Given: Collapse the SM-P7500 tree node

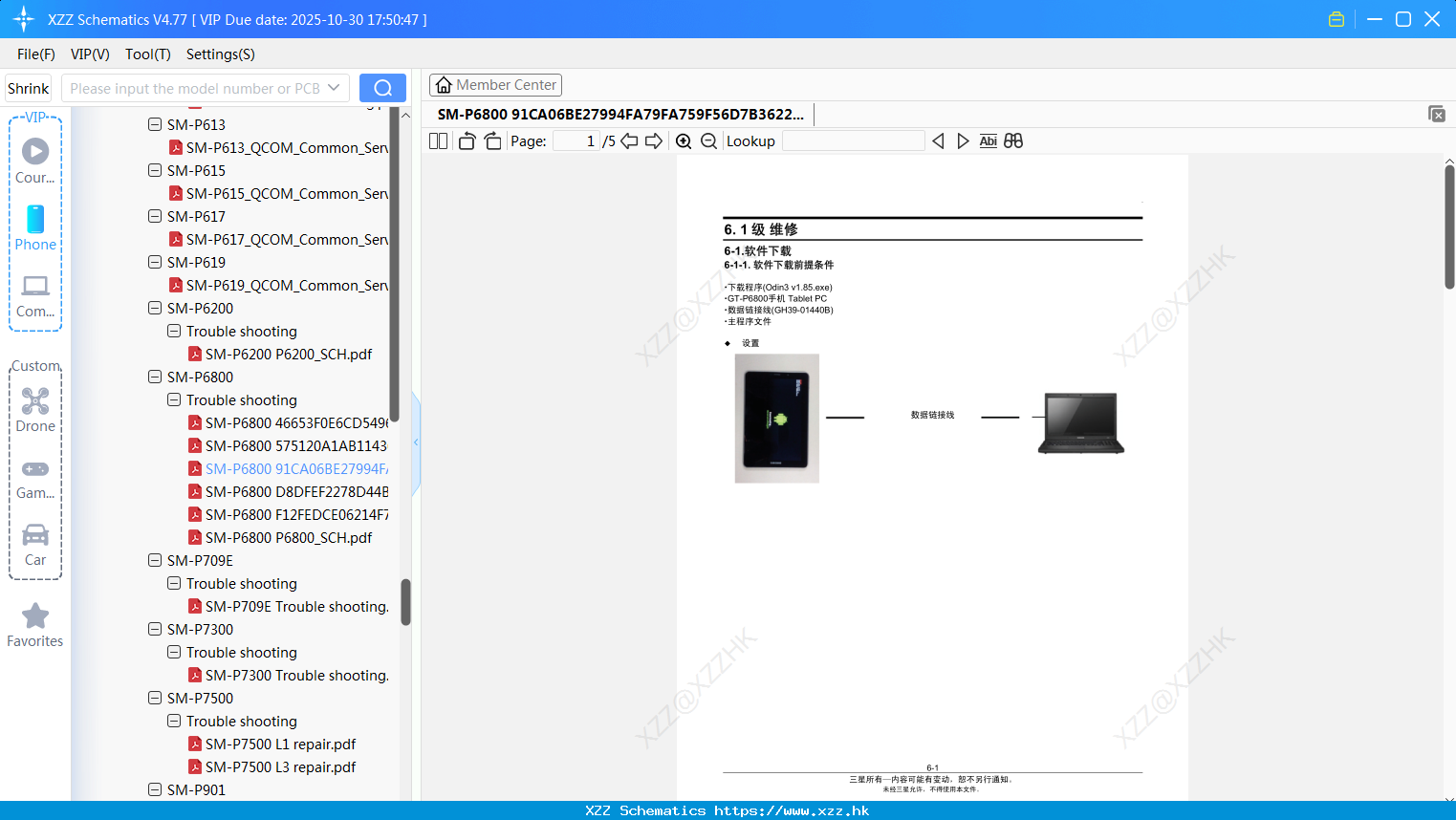Looking at the screenshot, I should pos(155,698).
